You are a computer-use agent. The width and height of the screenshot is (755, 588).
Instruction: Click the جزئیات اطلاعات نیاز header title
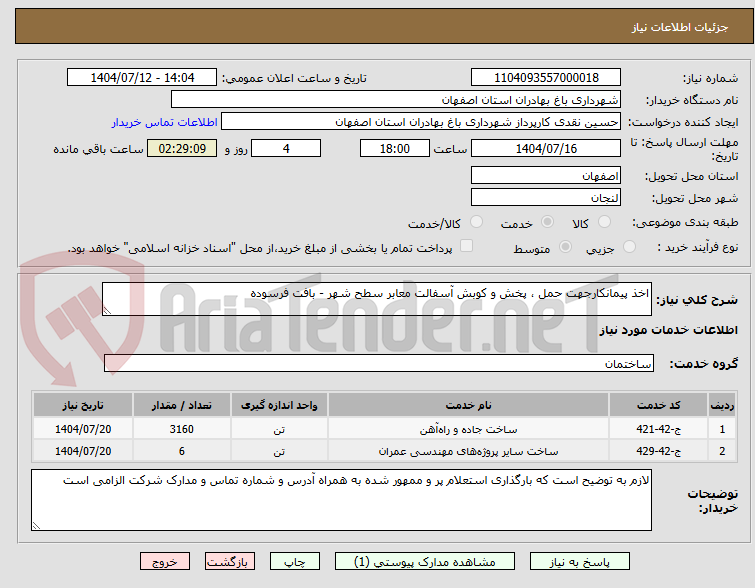pyautogui.click(x=679, y=27)
